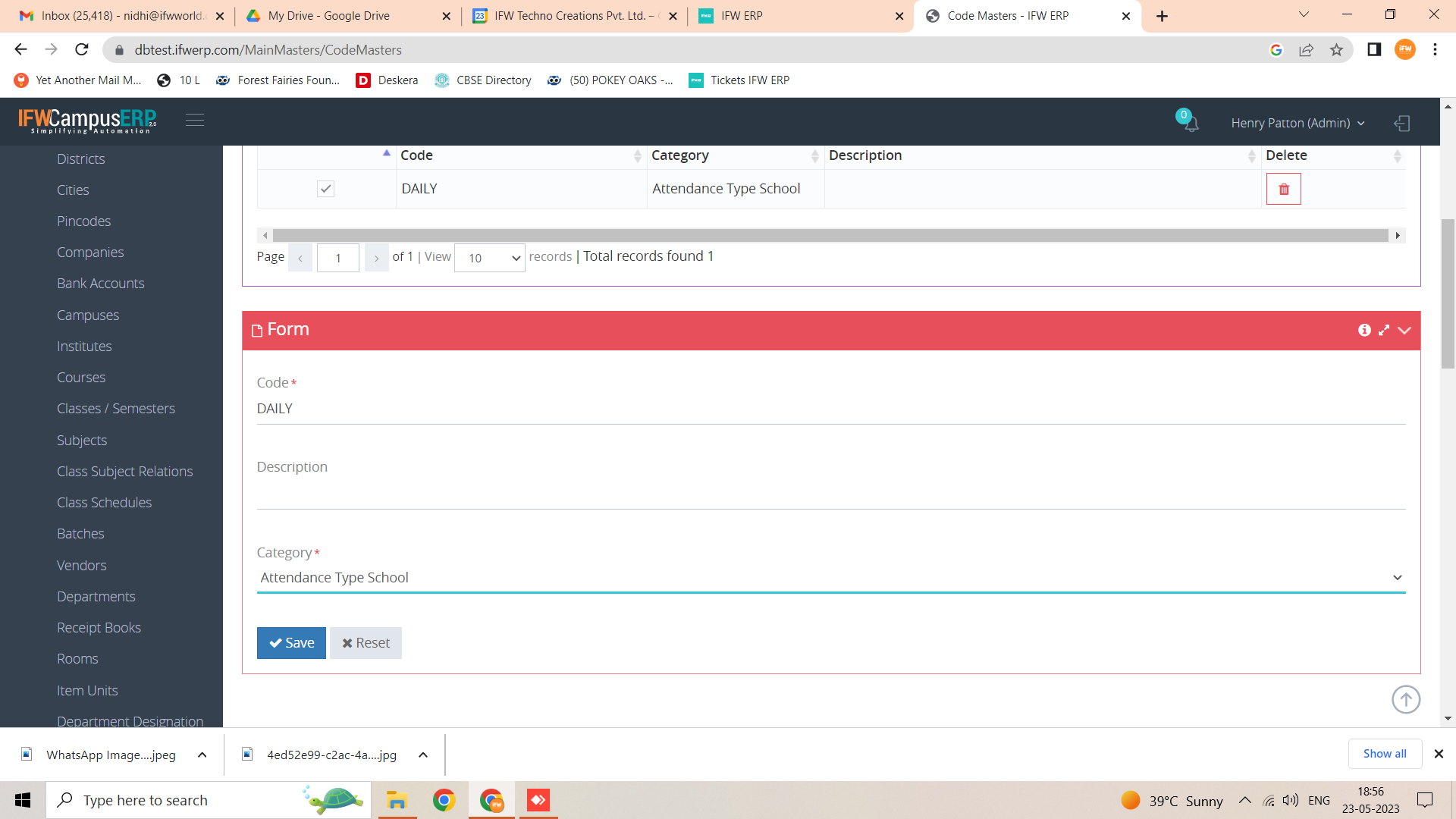Open Henry Patton (Admin) user menu
The height and width of the screenshot is (819, 1456).
1298,123
